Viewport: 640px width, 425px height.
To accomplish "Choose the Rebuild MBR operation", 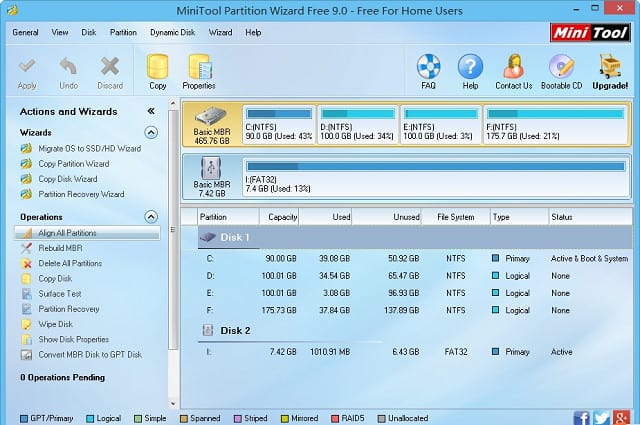I will click(x=60, y=248).
